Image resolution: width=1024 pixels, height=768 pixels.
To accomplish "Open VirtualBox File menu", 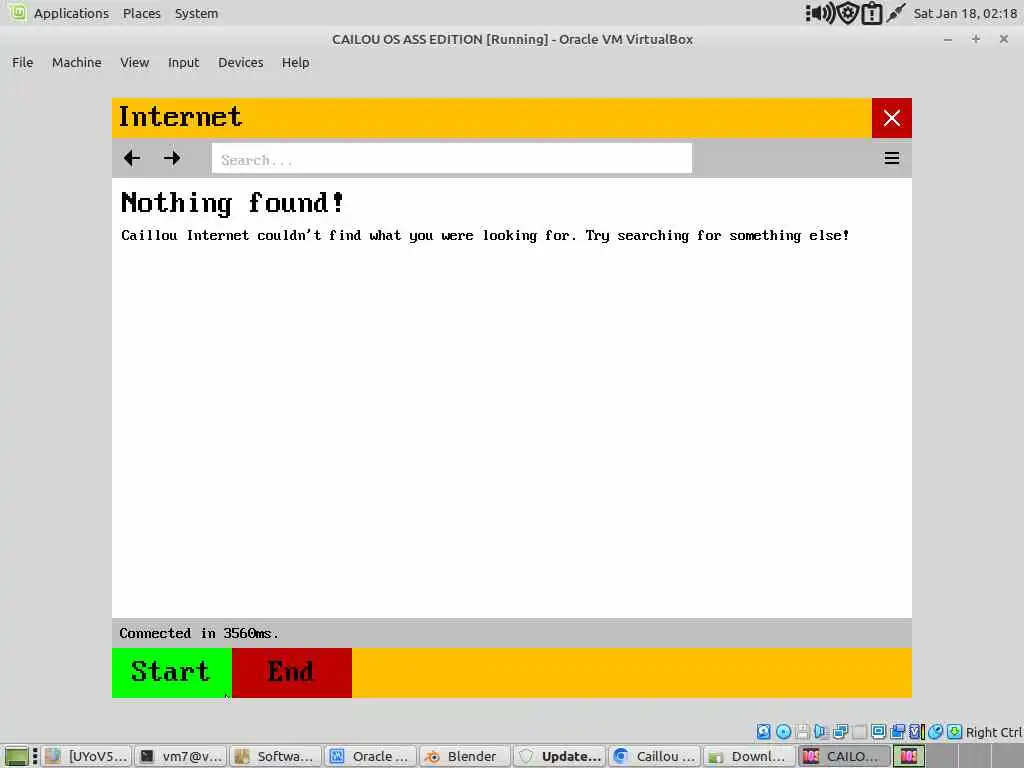I will click(22, 63).
